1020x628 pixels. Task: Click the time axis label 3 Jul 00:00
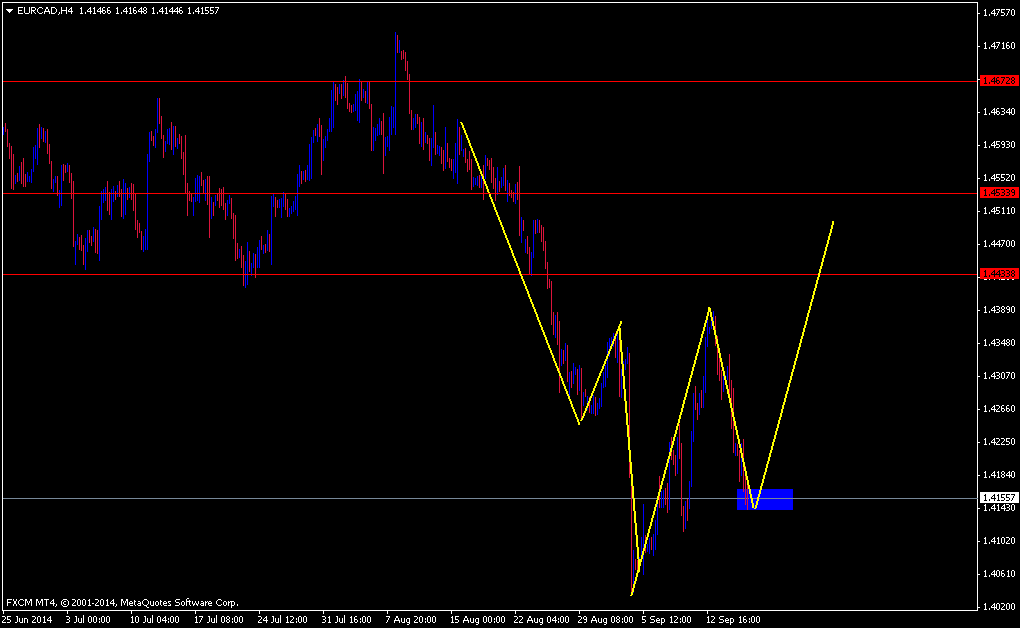[88, 620]
